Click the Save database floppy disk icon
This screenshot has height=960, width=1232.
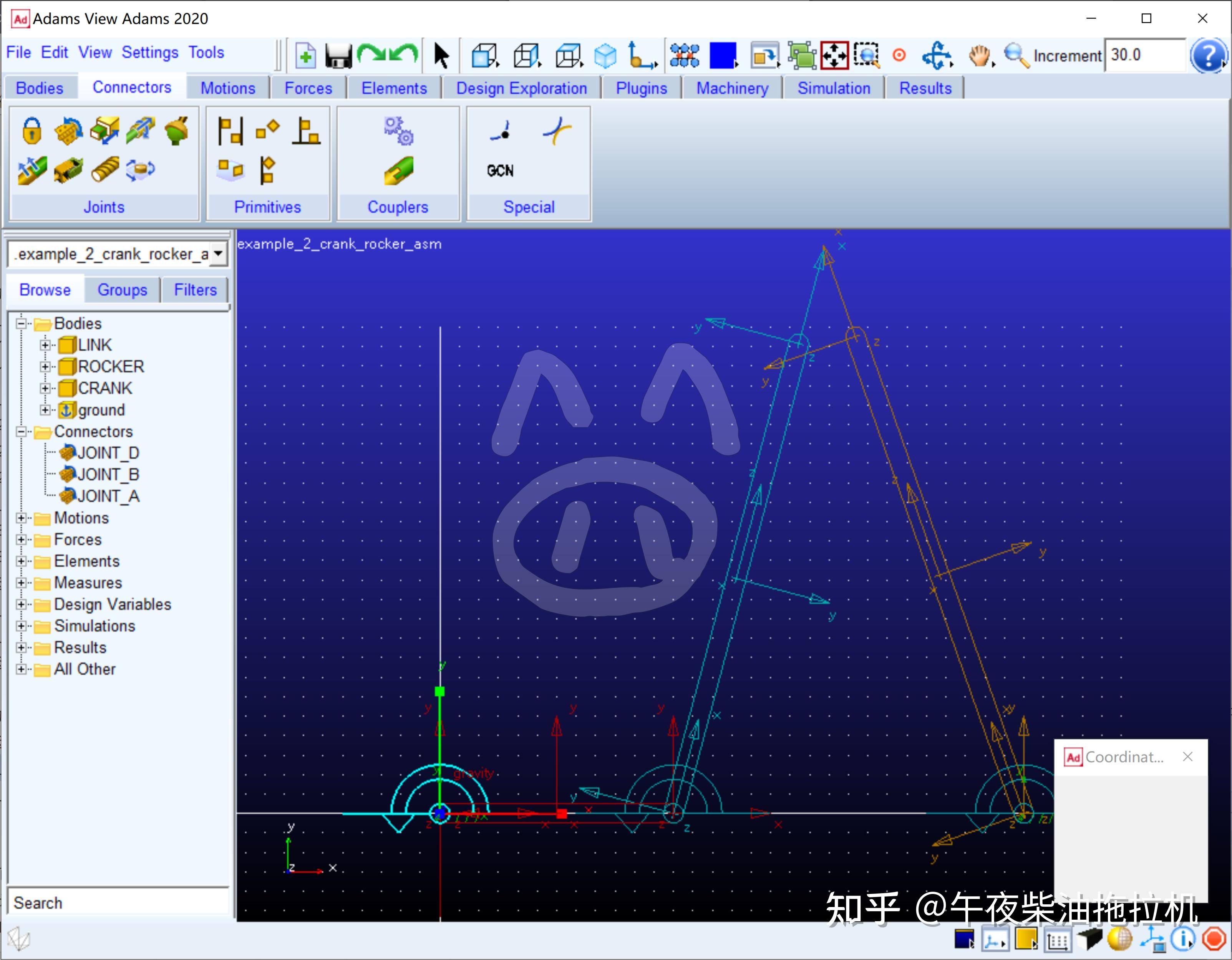click(338, 56)
